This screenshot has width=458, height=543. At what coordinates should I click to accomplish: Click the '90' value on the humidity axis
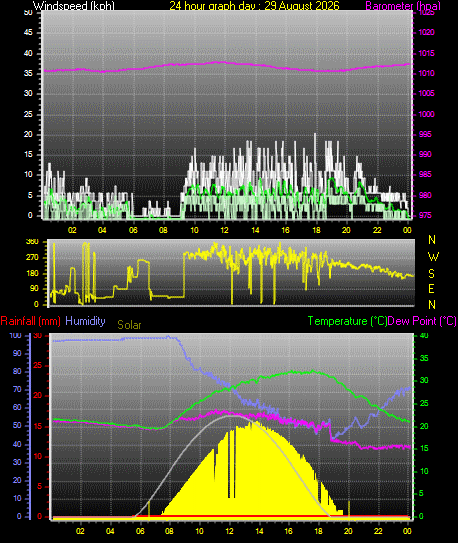click(x=17, y=354)
